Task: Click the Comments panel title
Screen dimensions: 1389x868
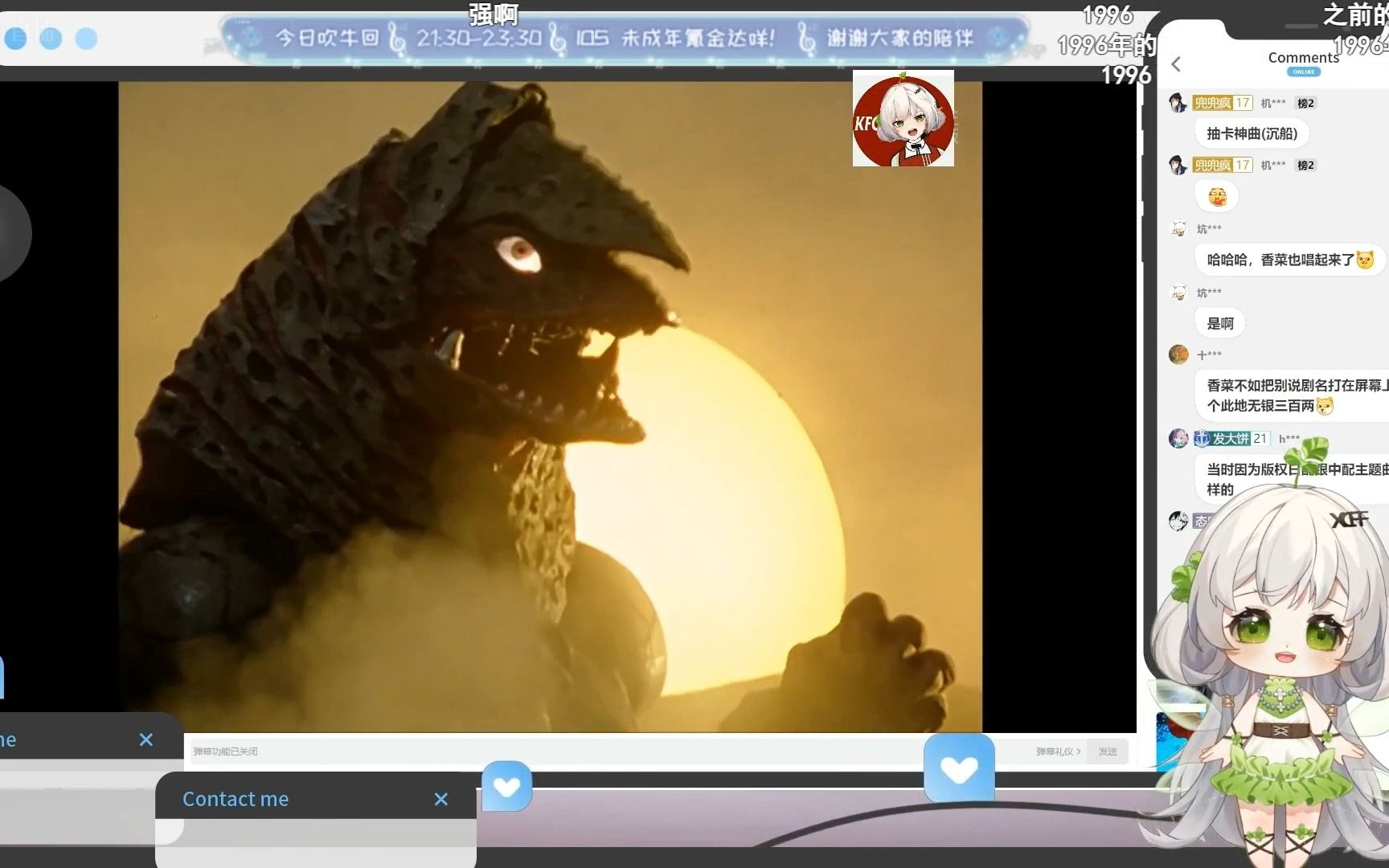Action: 1303,57
